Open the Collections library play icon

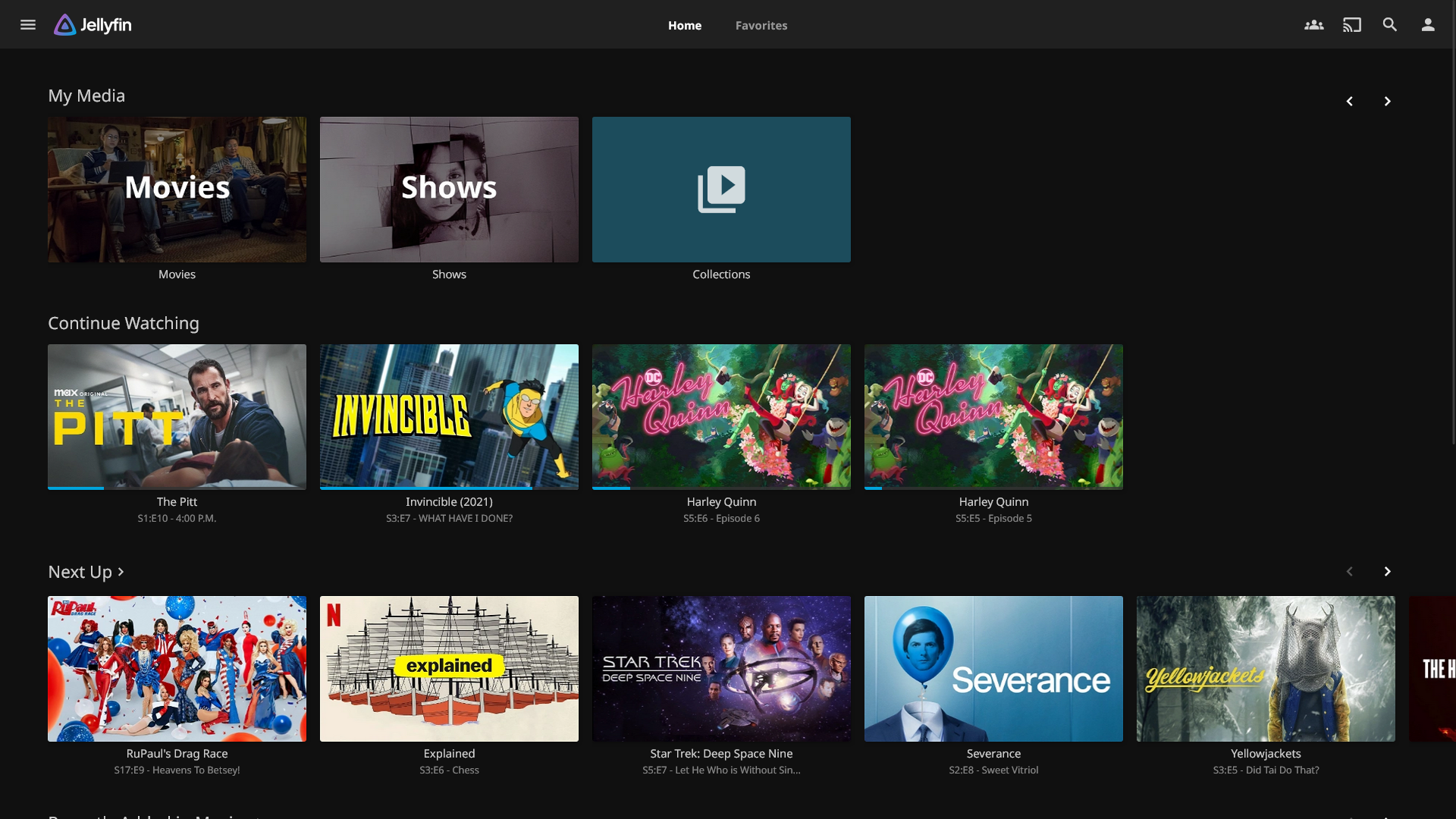(721, 190)
